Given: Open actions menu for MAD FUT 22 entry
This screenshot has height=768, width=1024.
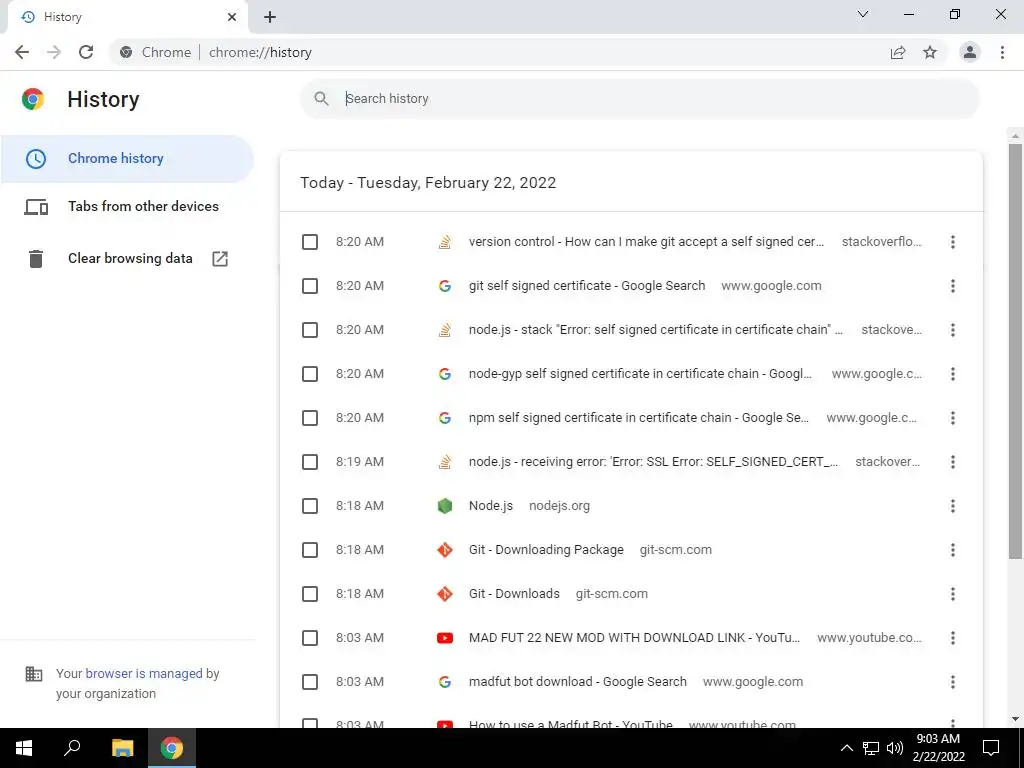Looking at the screenshot, I should [953, 638].
